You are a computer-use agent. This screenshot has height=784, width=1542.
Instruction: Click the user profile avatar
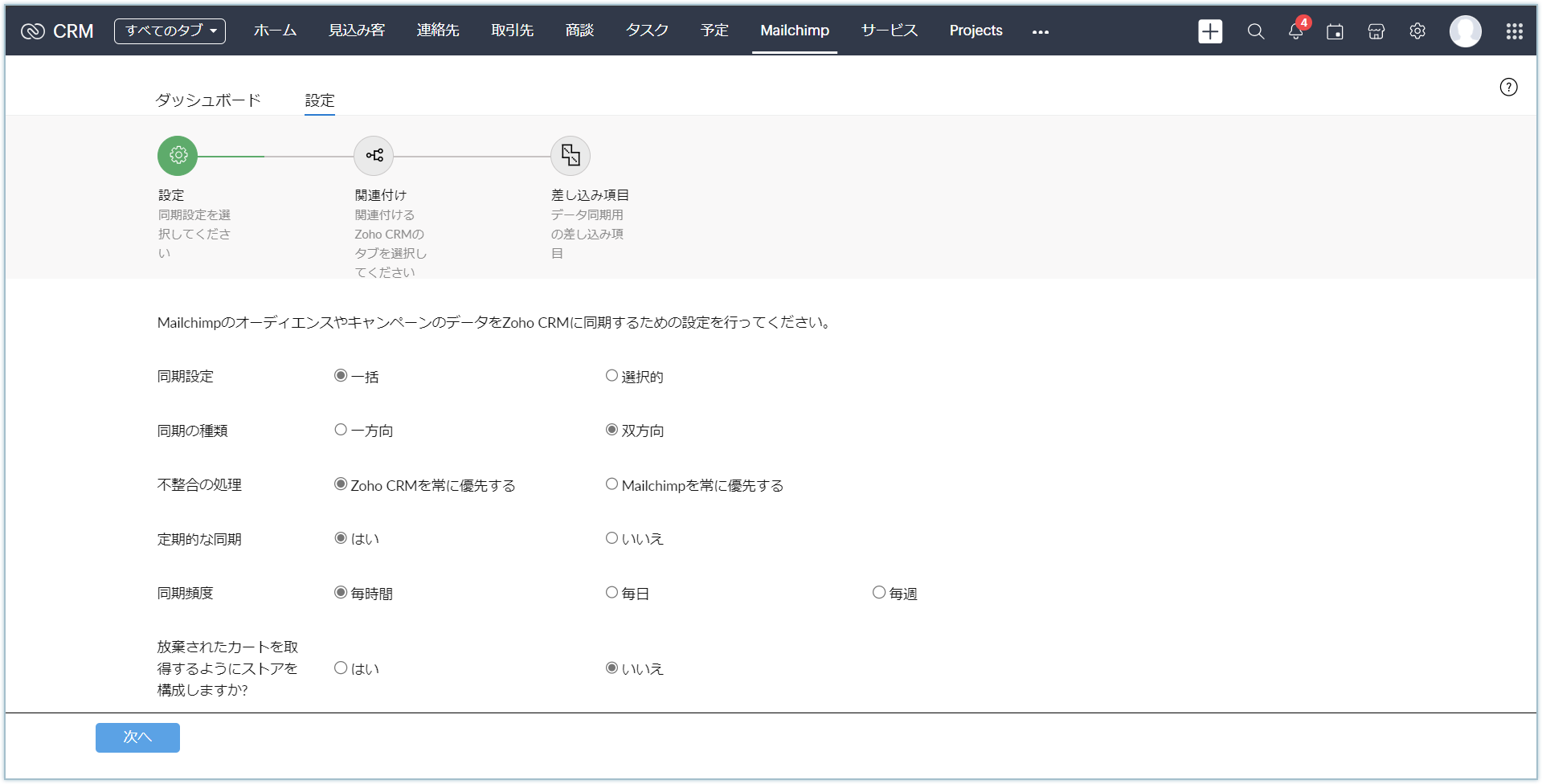point(1465,31)
